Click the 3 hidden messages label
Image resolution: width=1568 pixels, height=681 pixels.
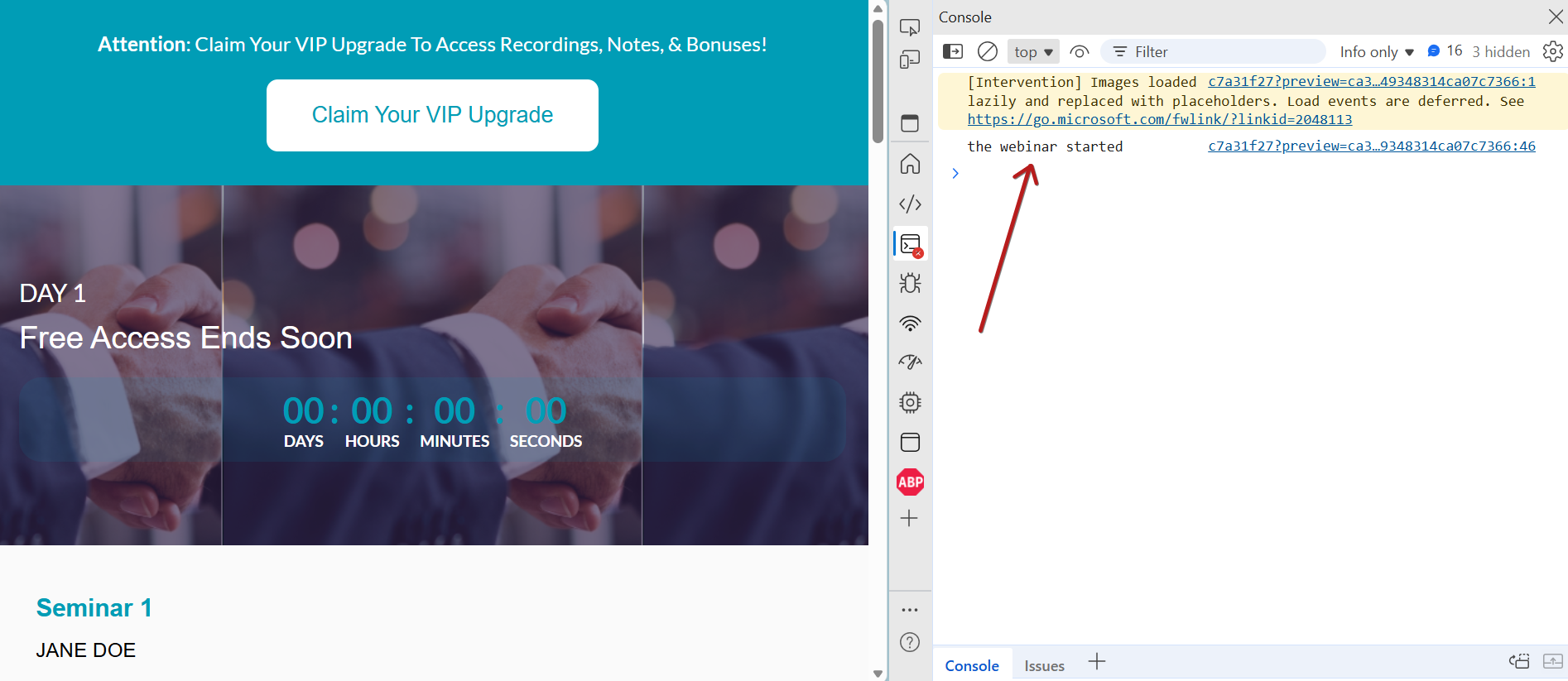point(1501,52)
